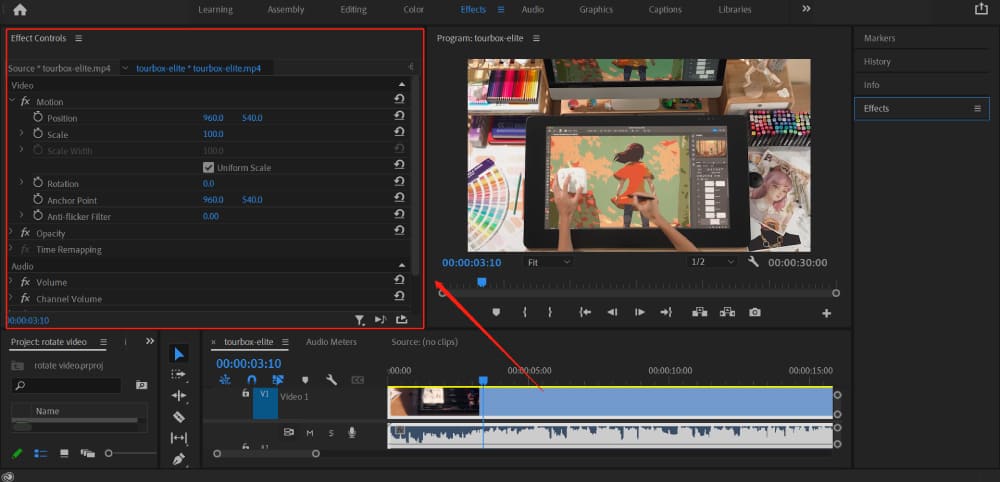Mute the audio track with M button
The image size is (1000, 482).
click(310, 433)
